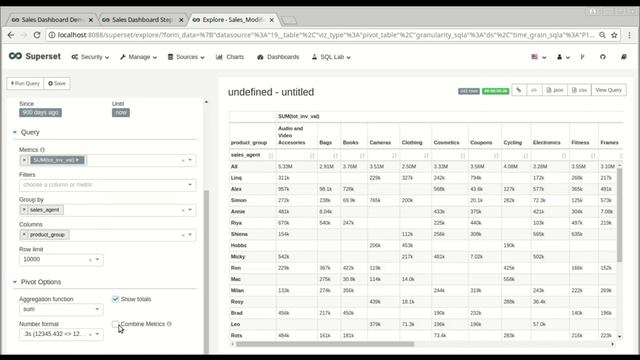Sort by the Cycling column icon
Image resolution: width=640 pixels, height=360 pixels.
(526, 156)
